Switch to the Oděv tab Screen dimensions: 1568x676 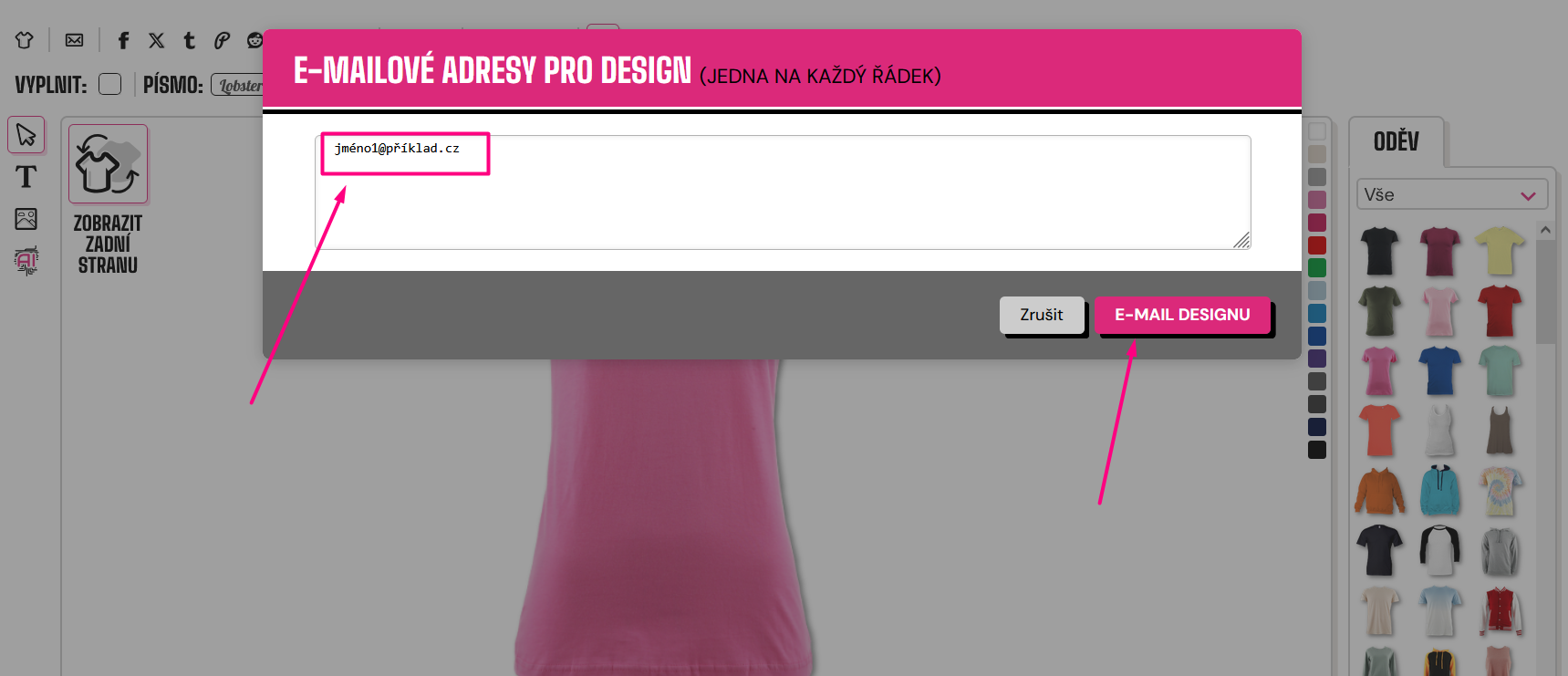(1396, 141)
